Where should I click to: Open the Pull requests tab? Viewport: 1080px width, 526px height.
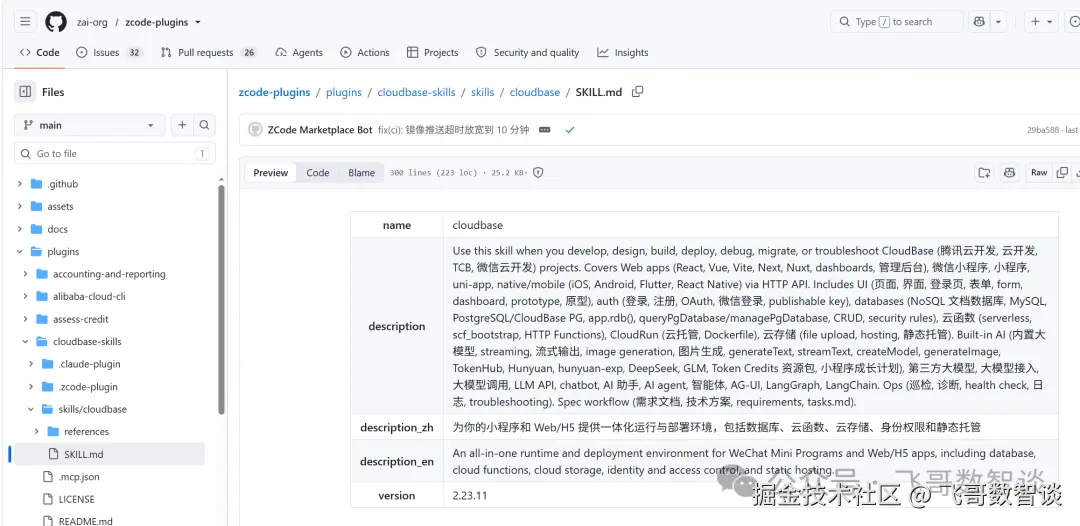click(x=208, y=52)
